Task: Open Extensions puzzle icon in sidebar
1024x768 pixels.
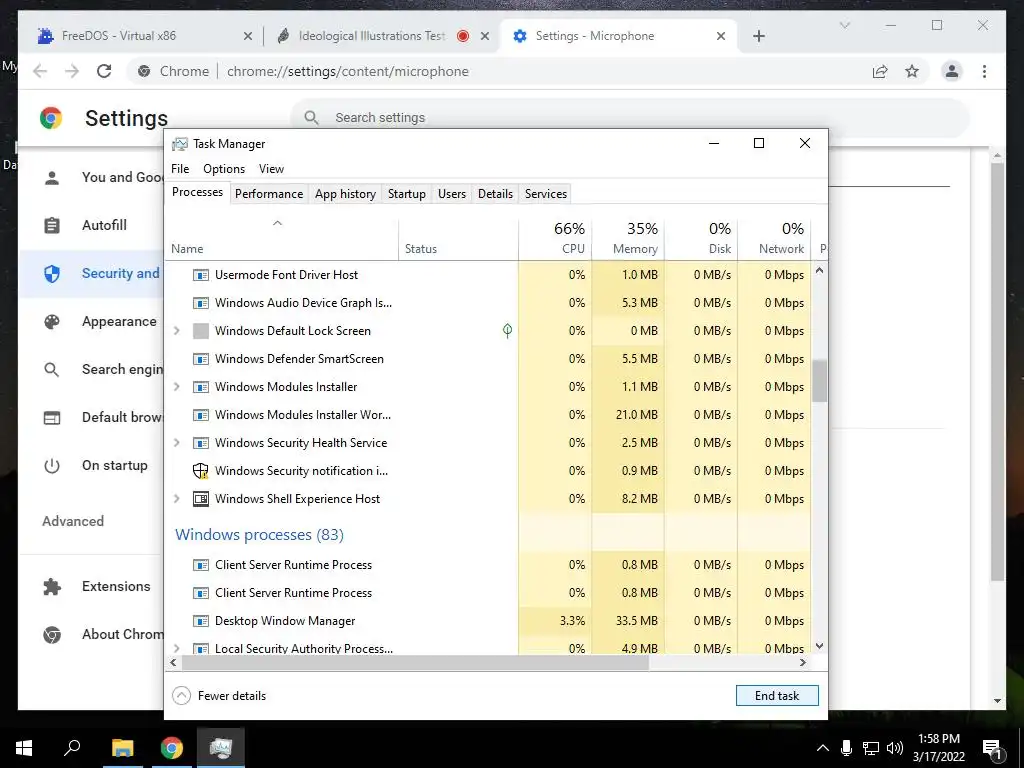Action: pyautogui.click(x=52, y=586)
